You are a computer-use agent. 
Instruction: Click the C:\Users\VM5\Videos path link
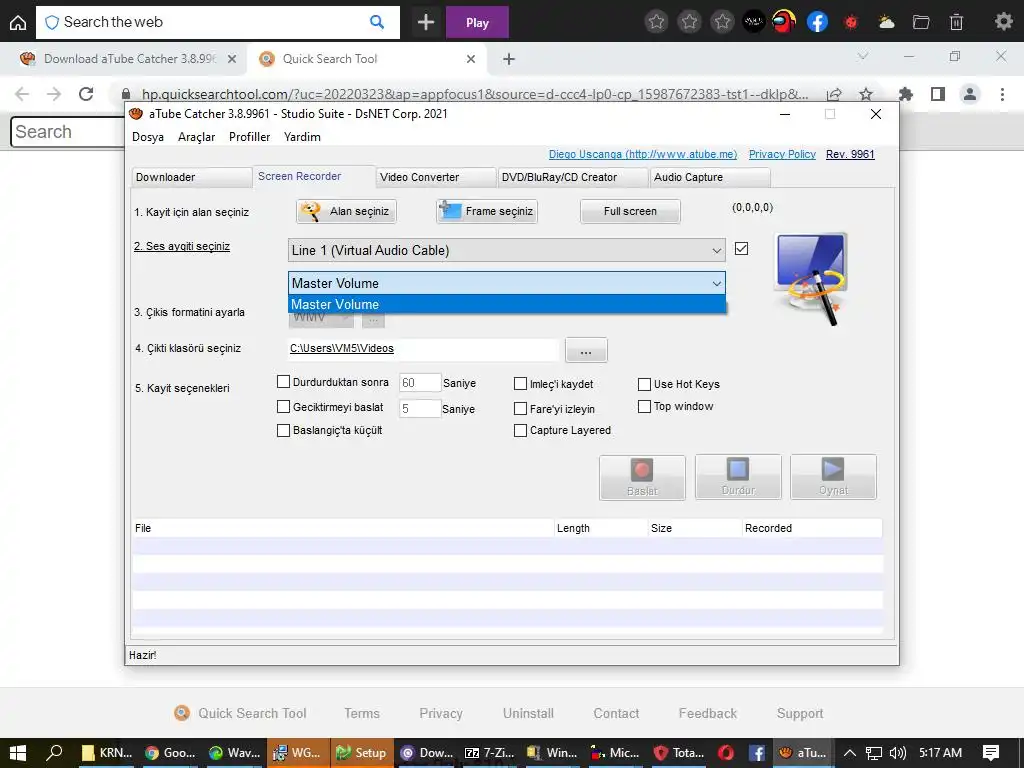tap(342, 348)
